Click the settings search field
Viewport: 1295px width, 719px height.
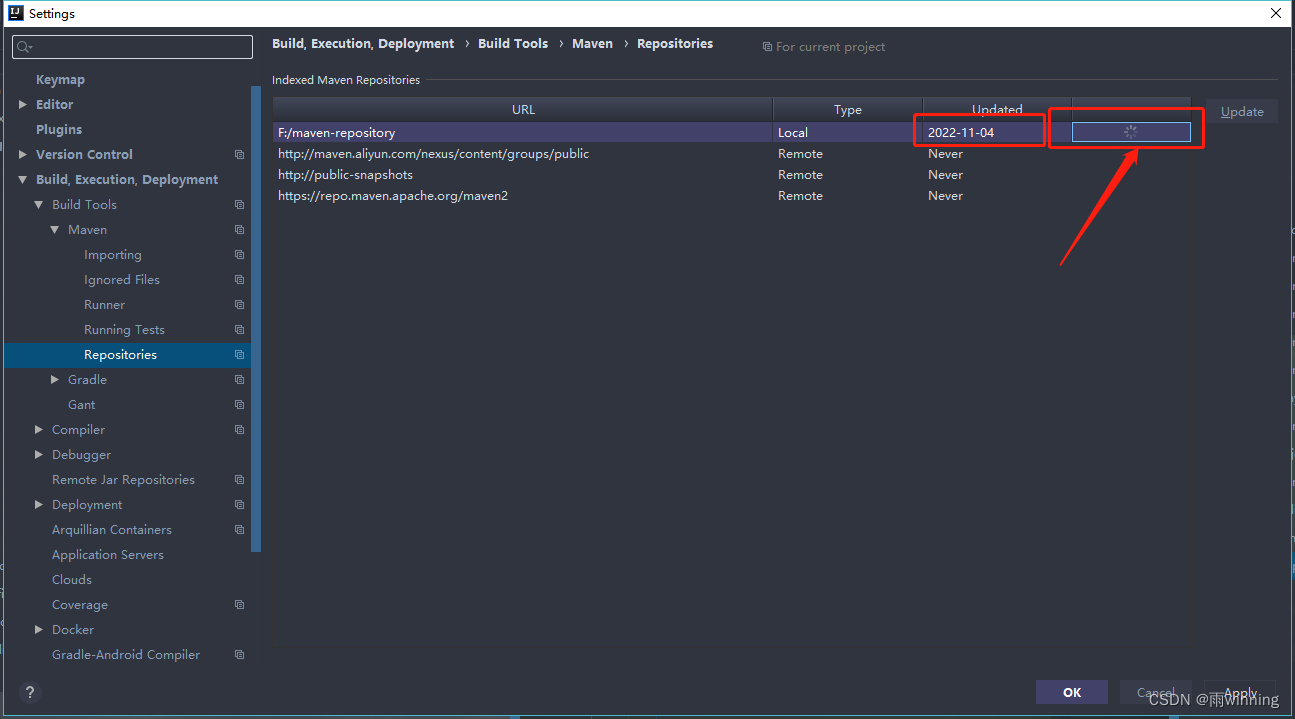pyautogui.click(x=133, y=47)
